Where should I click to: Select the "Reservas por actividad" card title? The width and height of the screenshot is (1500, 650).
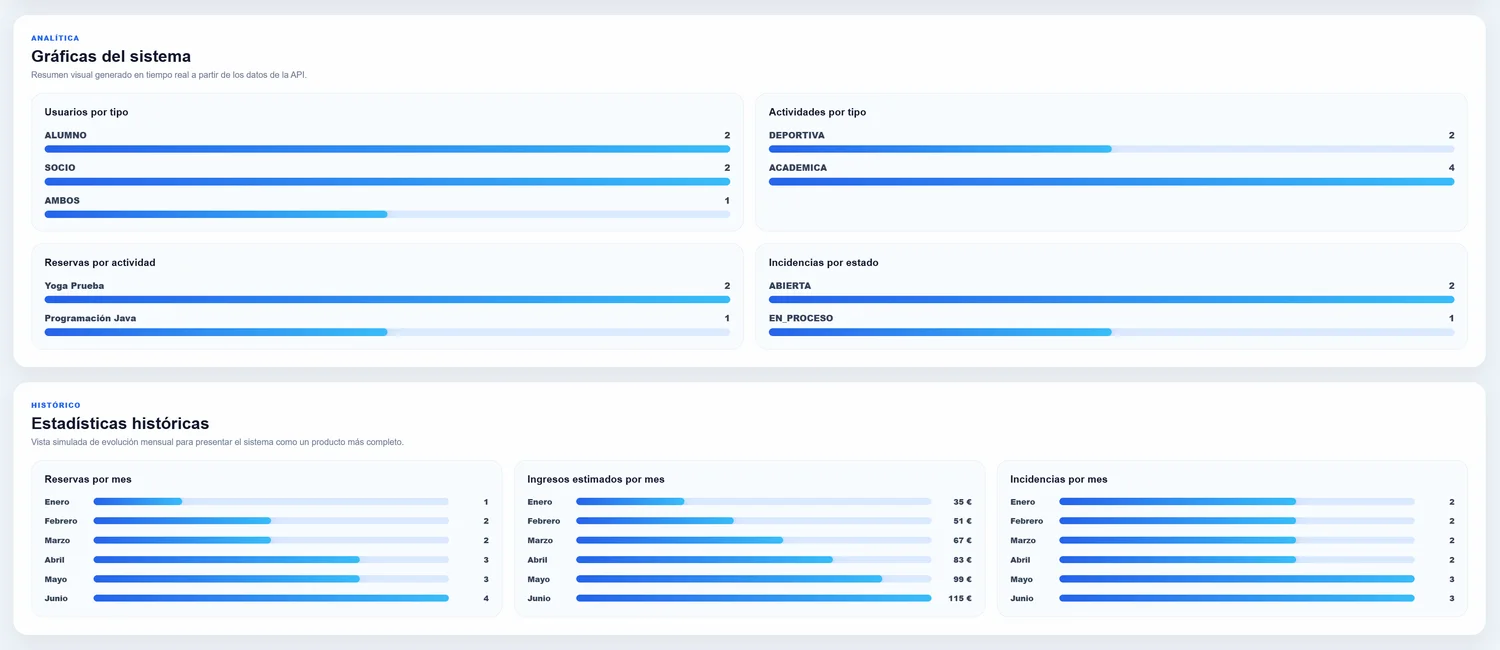(x=100, y=263)
